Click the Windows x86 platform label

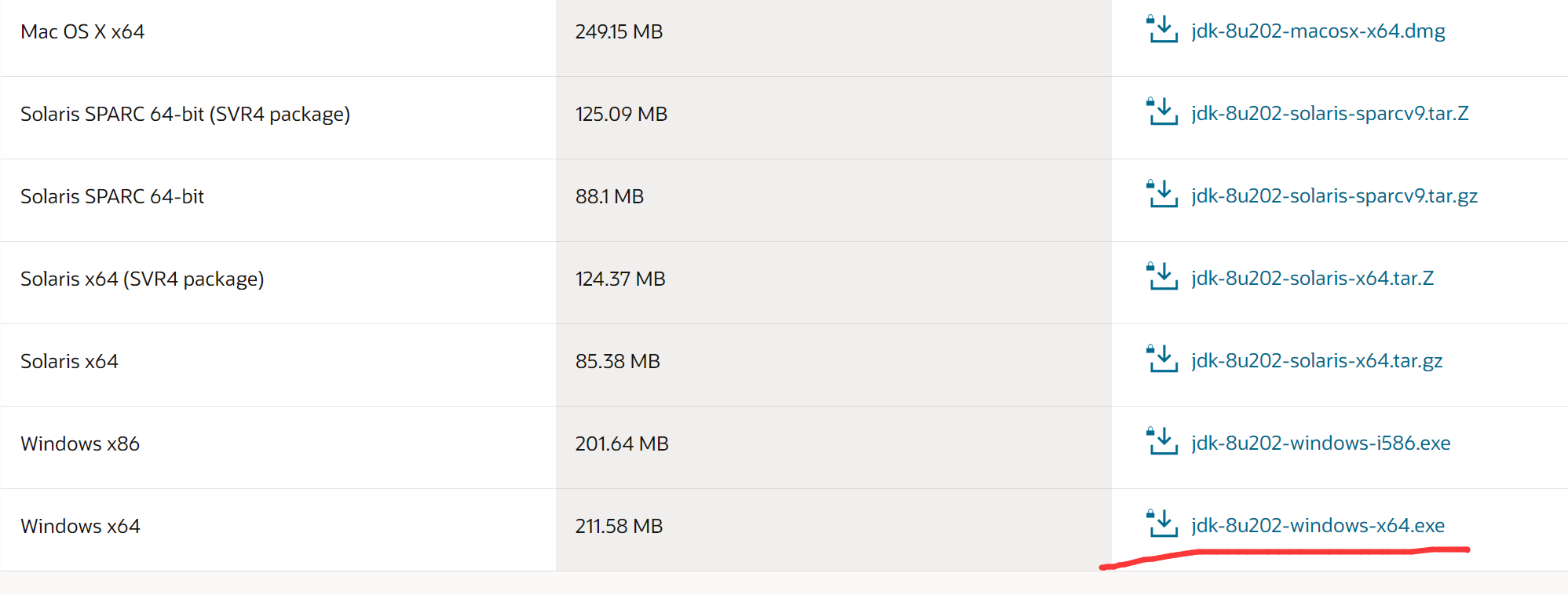pyautogui.click(x=80, y=444)
